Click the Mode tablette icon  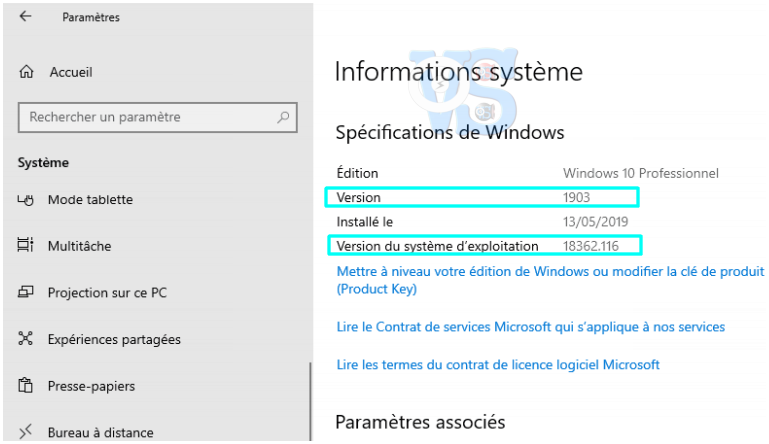27,200
